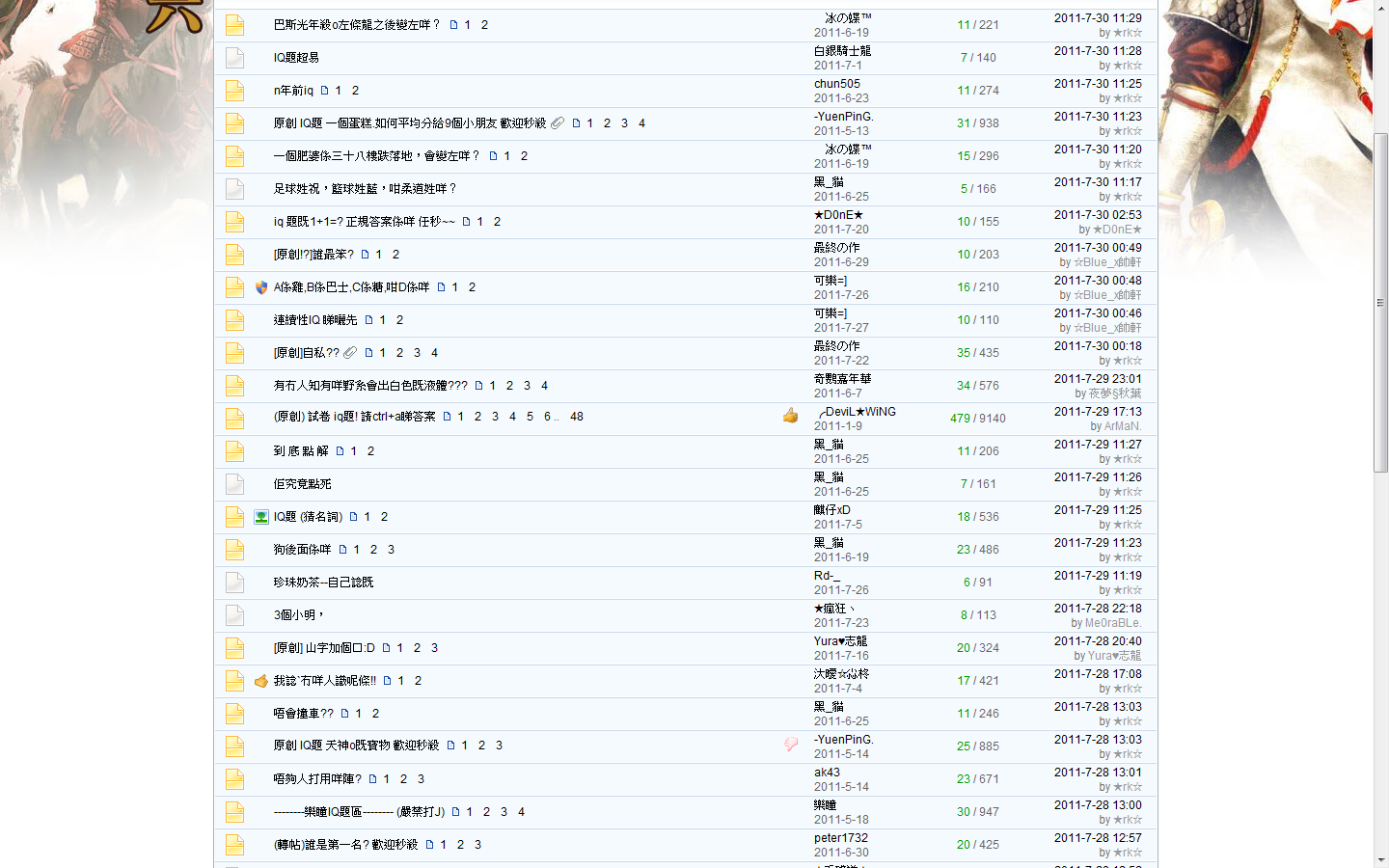
Task: Click last post time '2011-7-30 02:53'
Action: click(1098, 215)
